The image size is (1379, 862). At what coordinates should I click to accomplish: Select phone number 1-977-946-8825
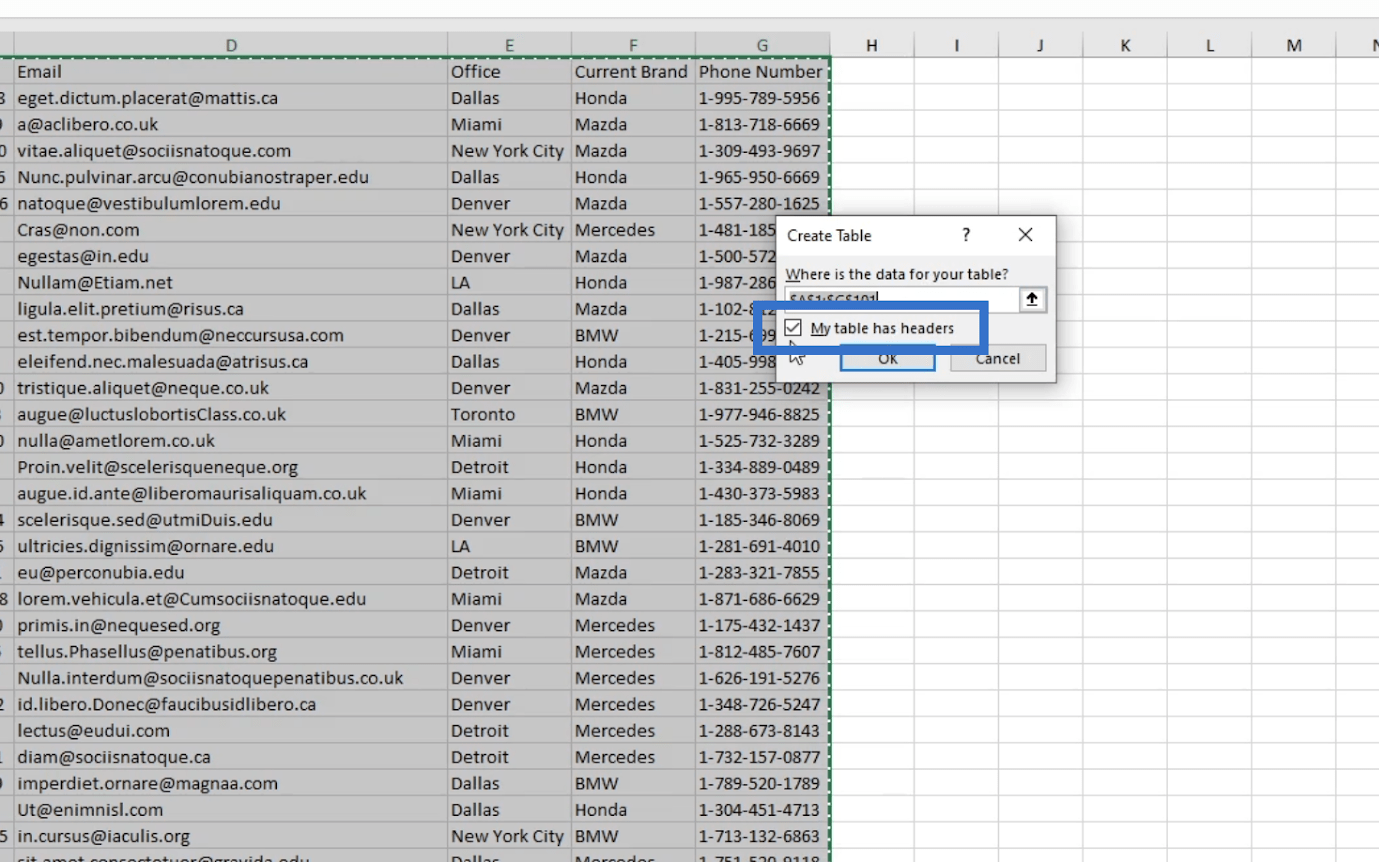click(x=762, y=414)
